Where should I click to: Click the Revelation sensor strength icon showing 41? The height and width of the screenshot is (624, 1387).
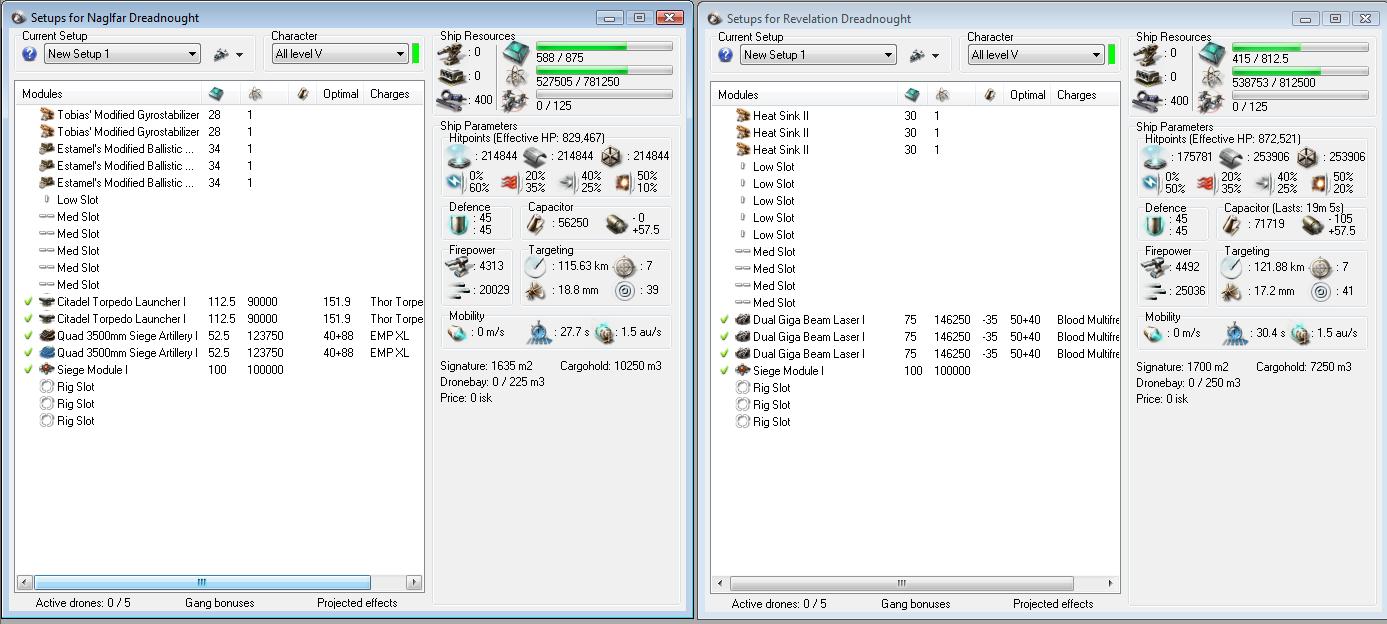[1322, 292]
